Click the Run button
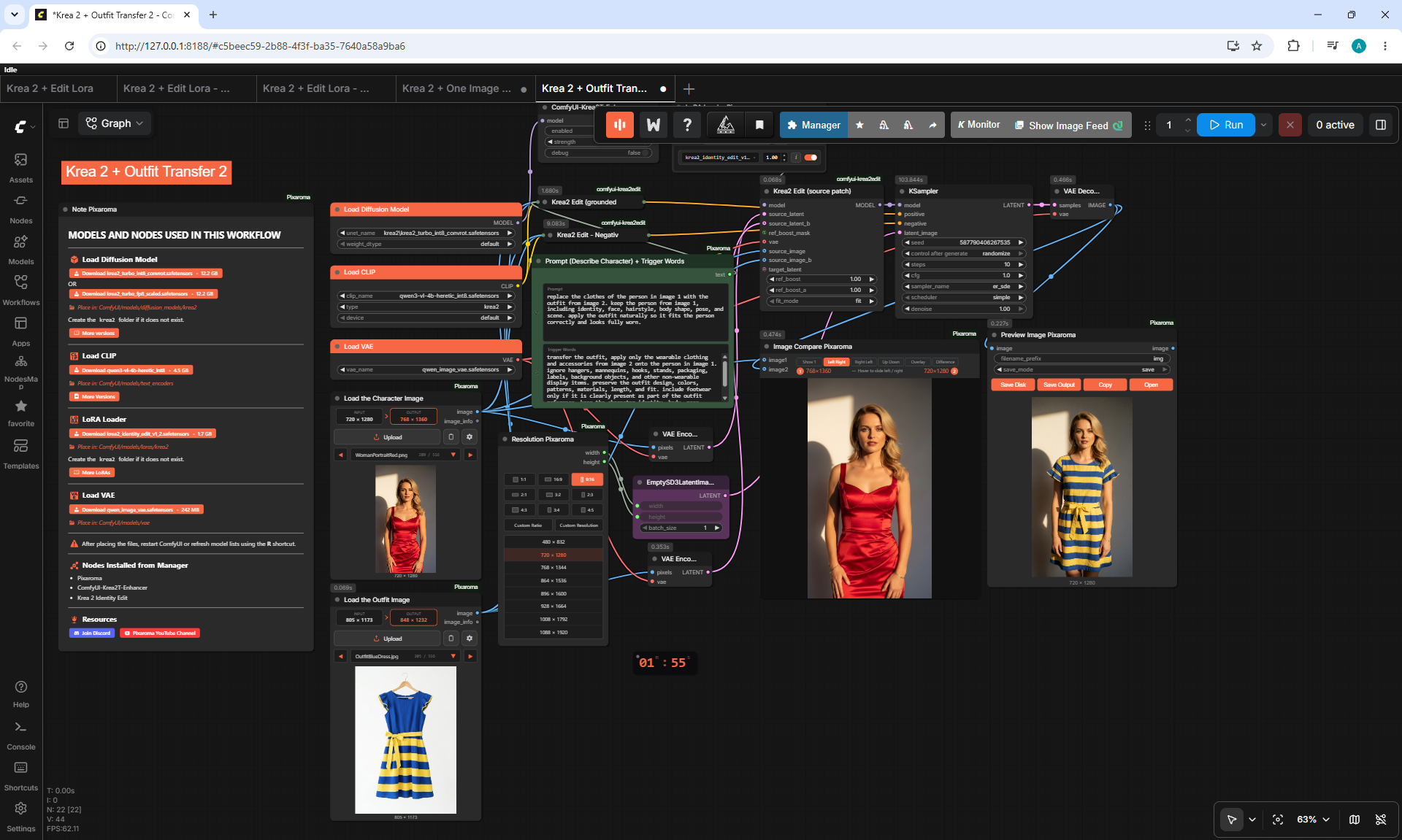This screenshot has height=840, width=1402. pyautogui.click(x=1225, y=125)
